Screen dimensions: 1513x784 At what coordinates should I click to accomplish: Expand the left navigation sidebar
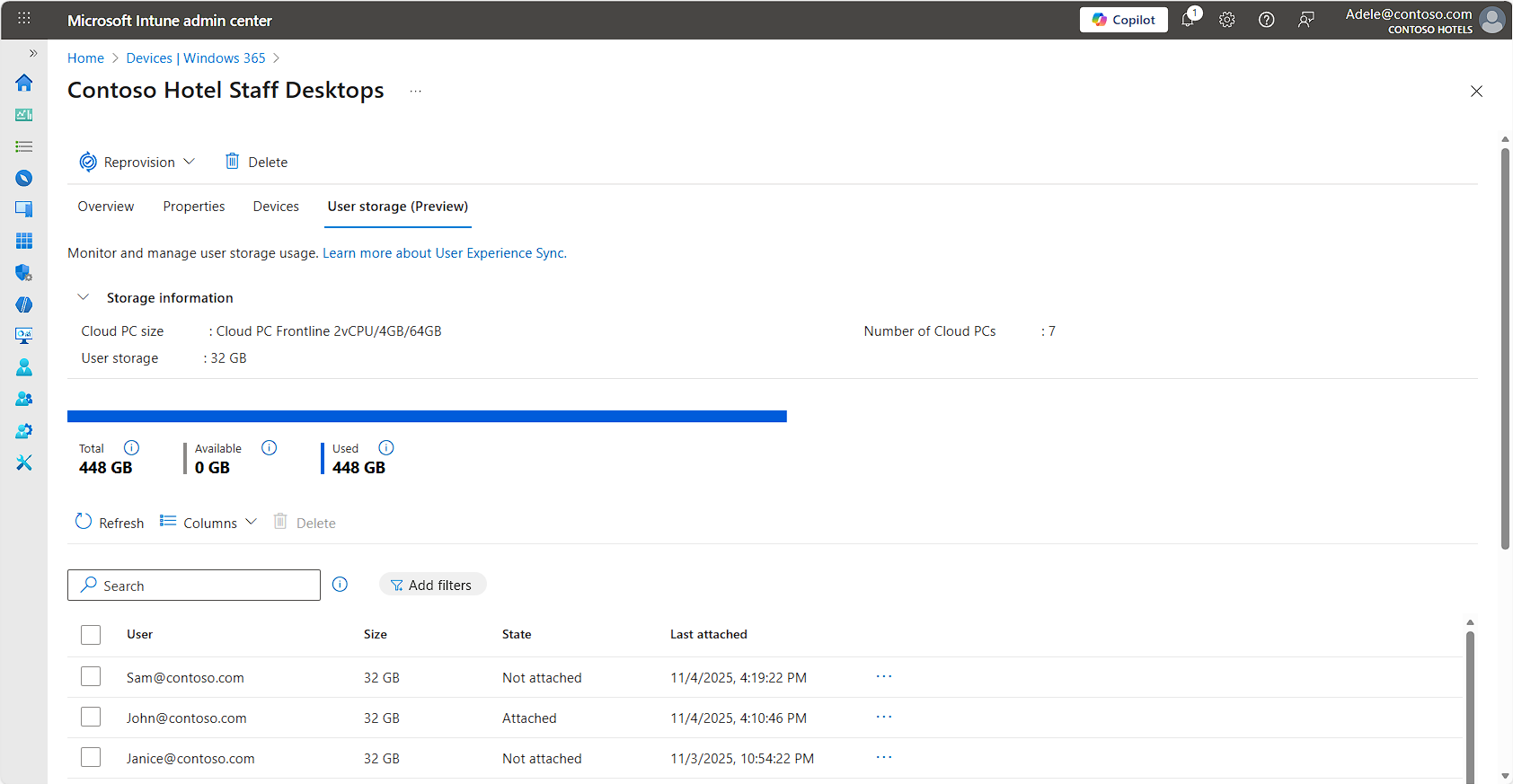[33, 53]
